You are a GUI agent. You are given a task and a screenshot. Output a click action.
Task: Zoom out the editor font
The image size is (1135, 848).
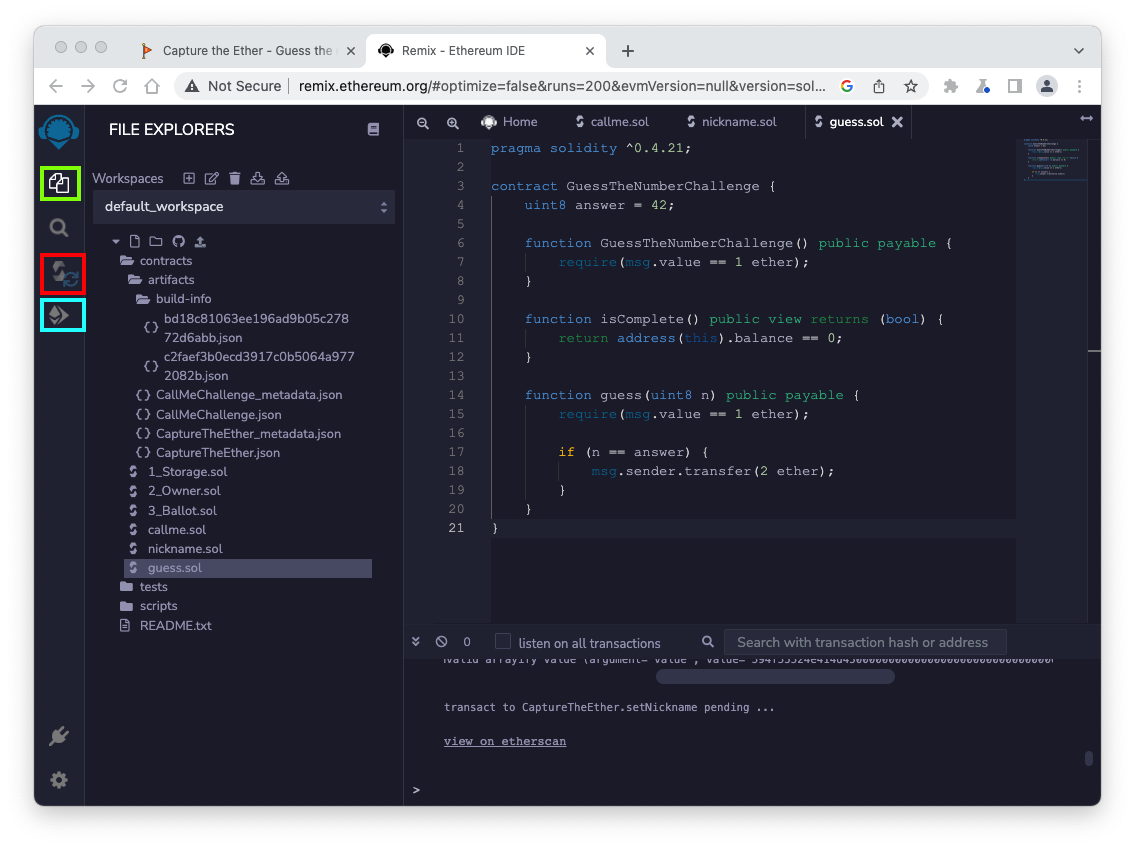coord(423,122)
